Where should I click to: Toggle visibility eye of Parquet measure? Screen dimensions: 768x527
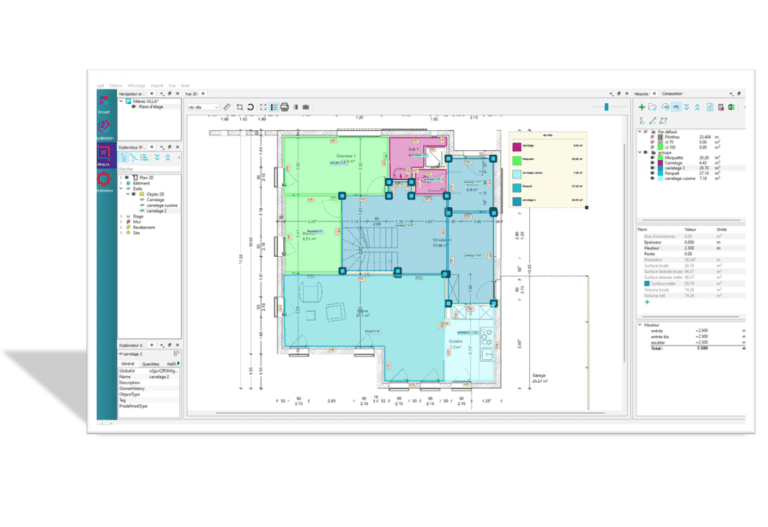pyautogui.click(x=650, y=174)
